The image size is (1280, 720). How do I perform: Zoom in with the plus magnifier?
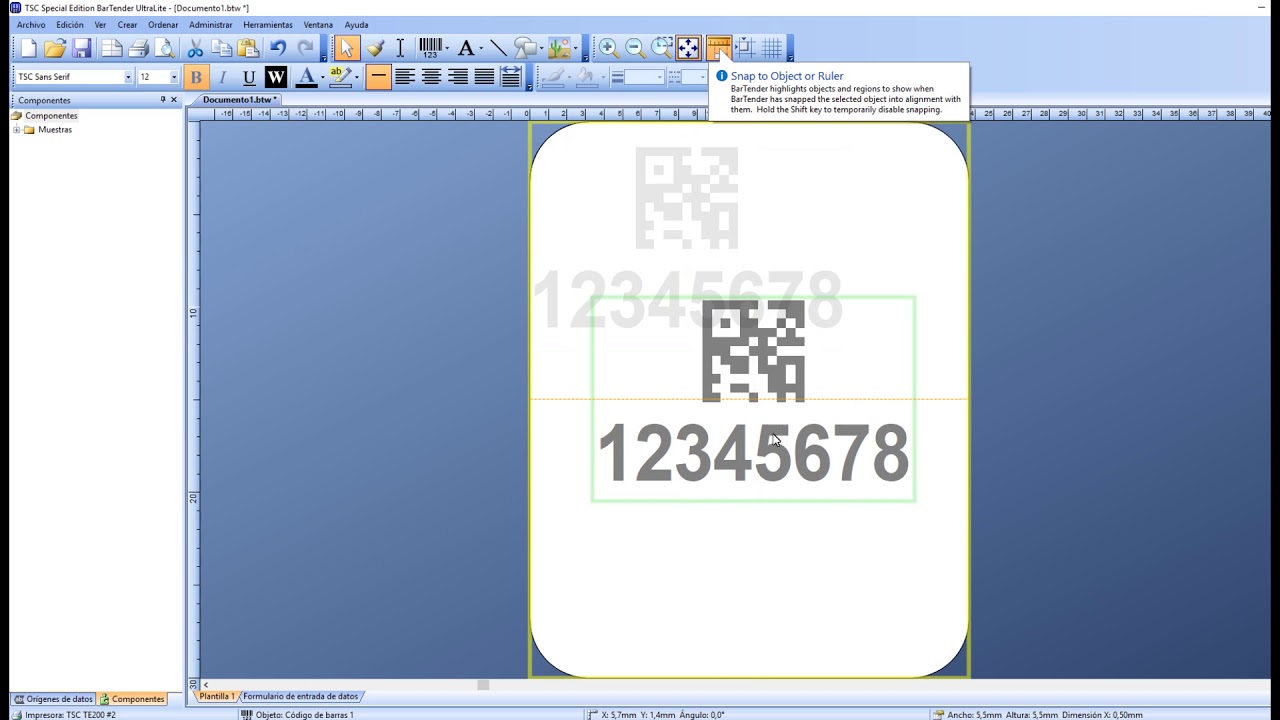click(x=607, y=48)
